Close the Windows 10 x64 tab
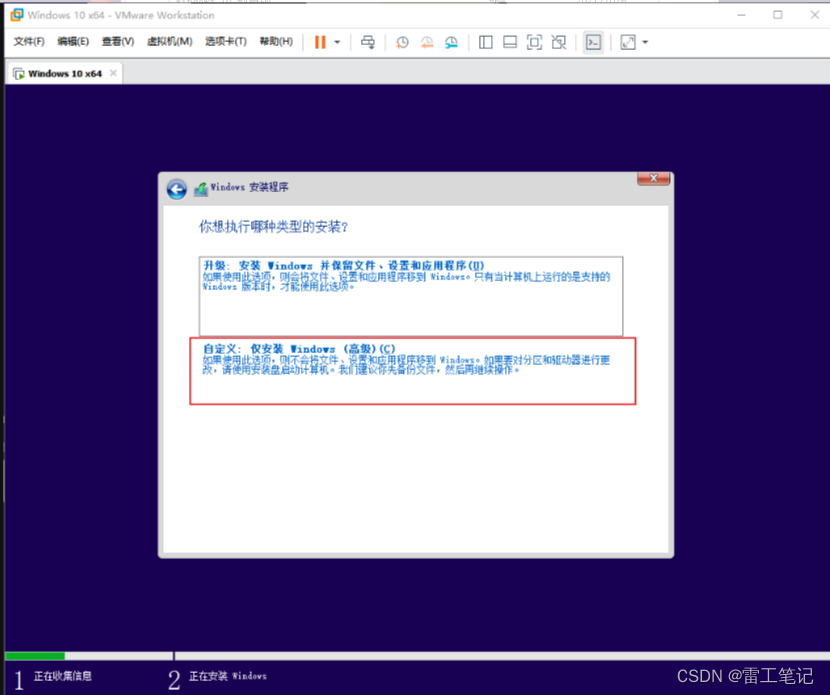 click(113, 73)
